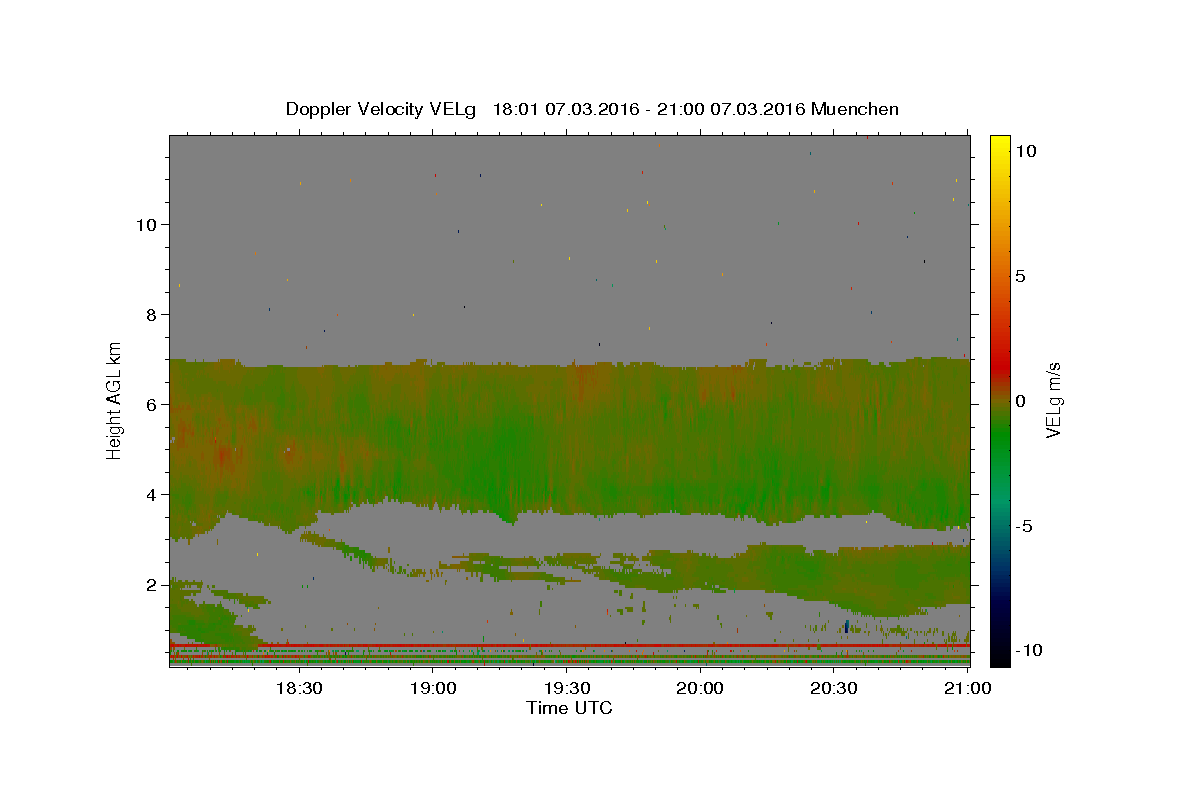Click the black bottom of the colorbar
The height and width of the screenshot is (800, 1200).
pyautogui.click(x=1000, y=658)
